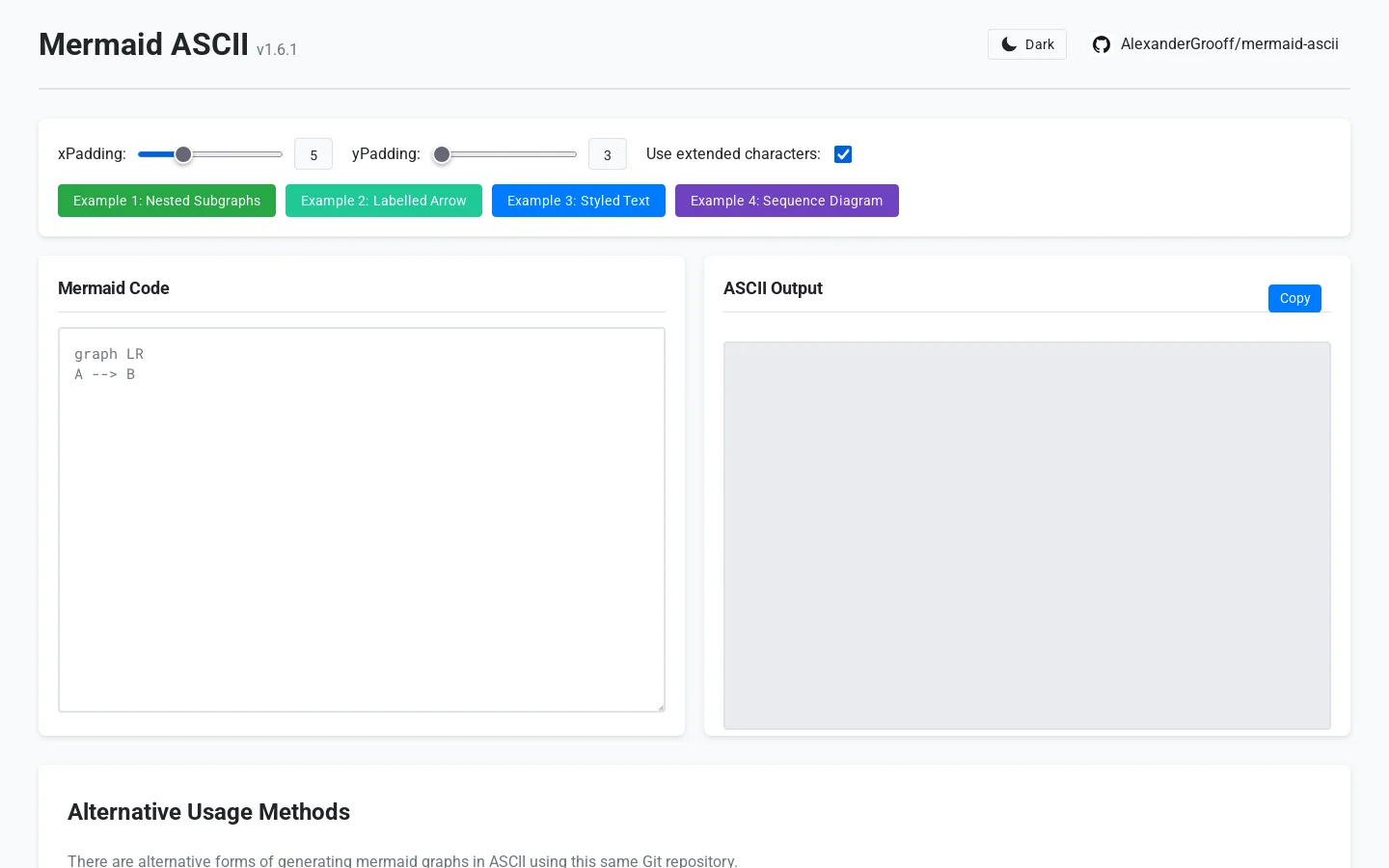Click the ASCII Output display area

point(1027,535)
